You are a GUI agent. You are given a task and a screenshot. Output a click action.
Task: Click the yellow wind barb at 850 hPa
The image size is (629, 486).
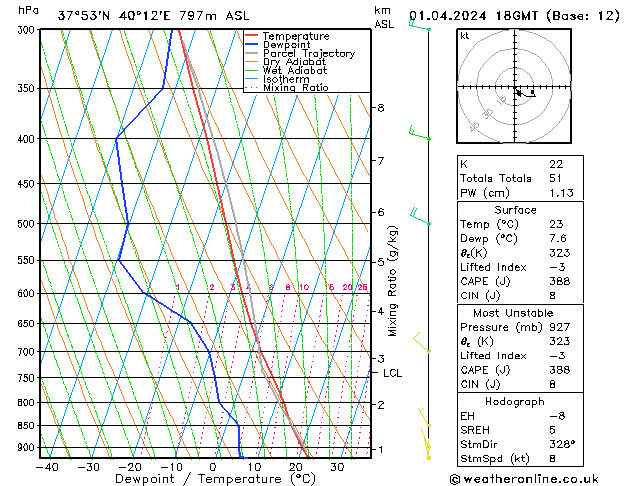[424, 417]
